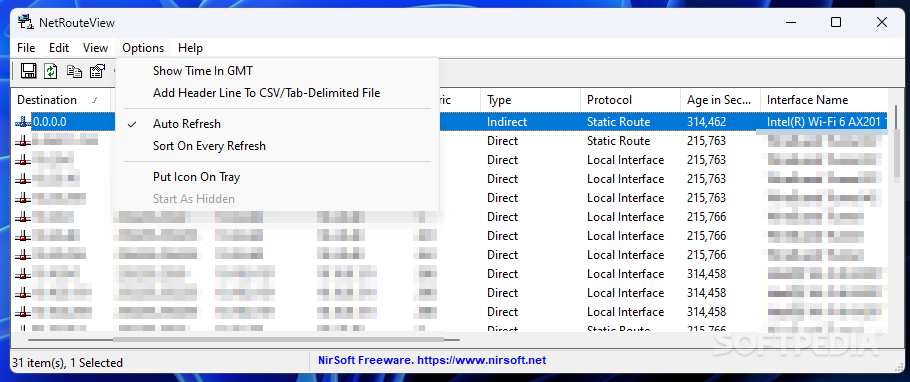Close the NetRouteView window
This screenshot has height=382, width=910.
pos(882,23)
